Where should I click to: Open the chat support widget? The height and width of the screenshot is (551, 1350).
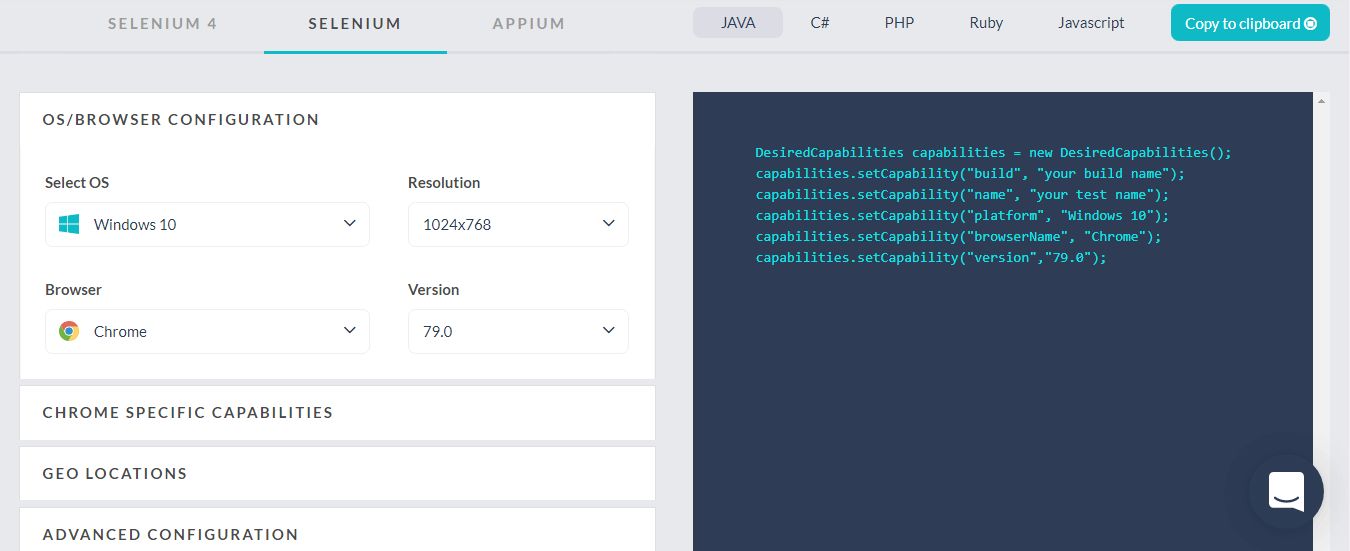(x=1286, y=491)
